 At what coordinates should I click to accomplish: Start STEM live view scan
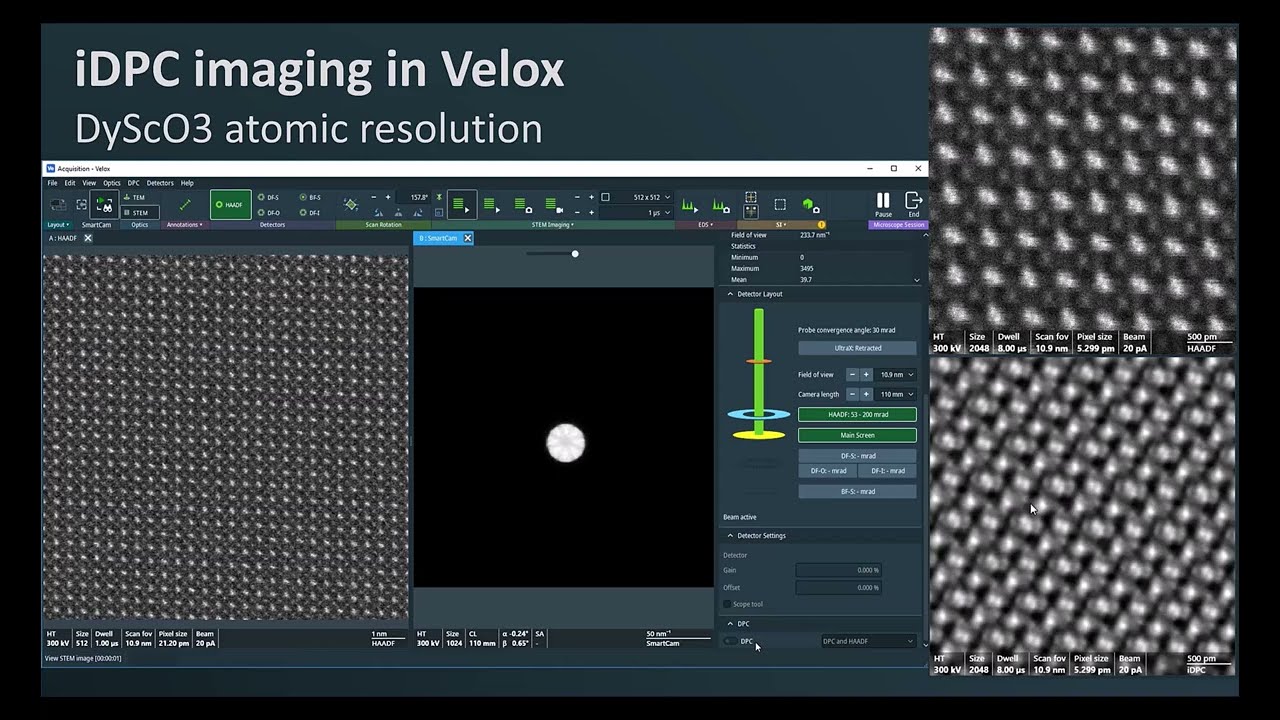pyautogui.click(x=461, y=205)
